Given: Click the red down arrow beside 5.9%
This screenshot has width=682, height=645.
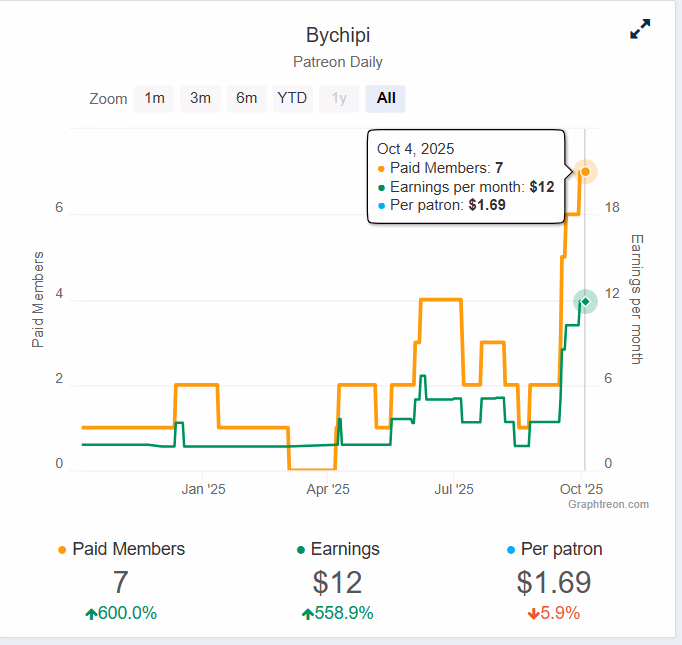Looking at the screenshot, I should pos(534,614).
